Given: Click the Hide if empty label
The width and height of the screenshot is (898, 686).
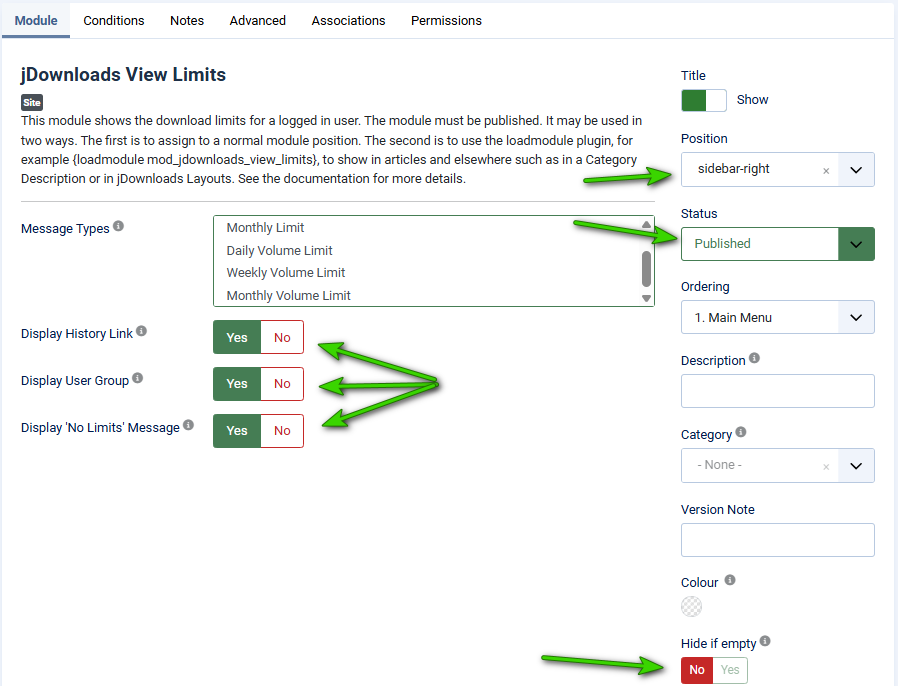Looking at the screenshot, I should (719, 644).
